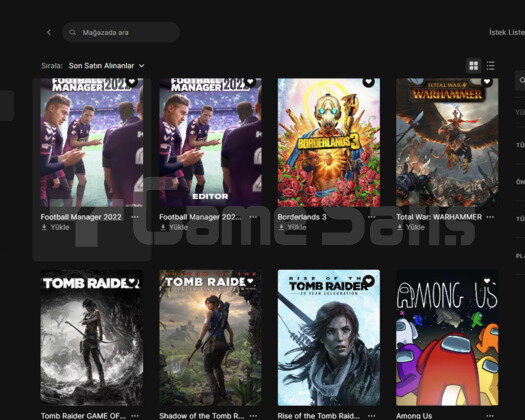Click Yükle under Borderlands 3
Viewport: 525px width, 420px height.
[292, 227]
